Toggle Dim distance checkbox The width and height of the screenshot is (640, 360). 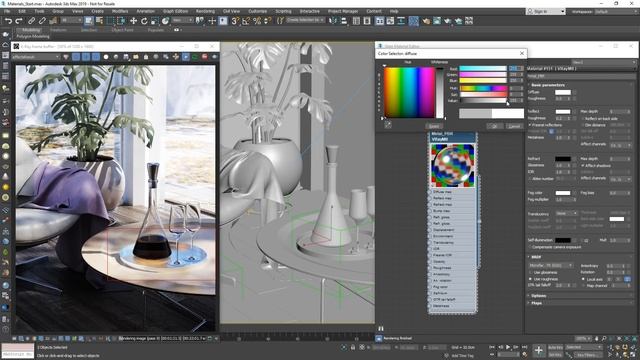pyautogui.click(x=583, y=125)
